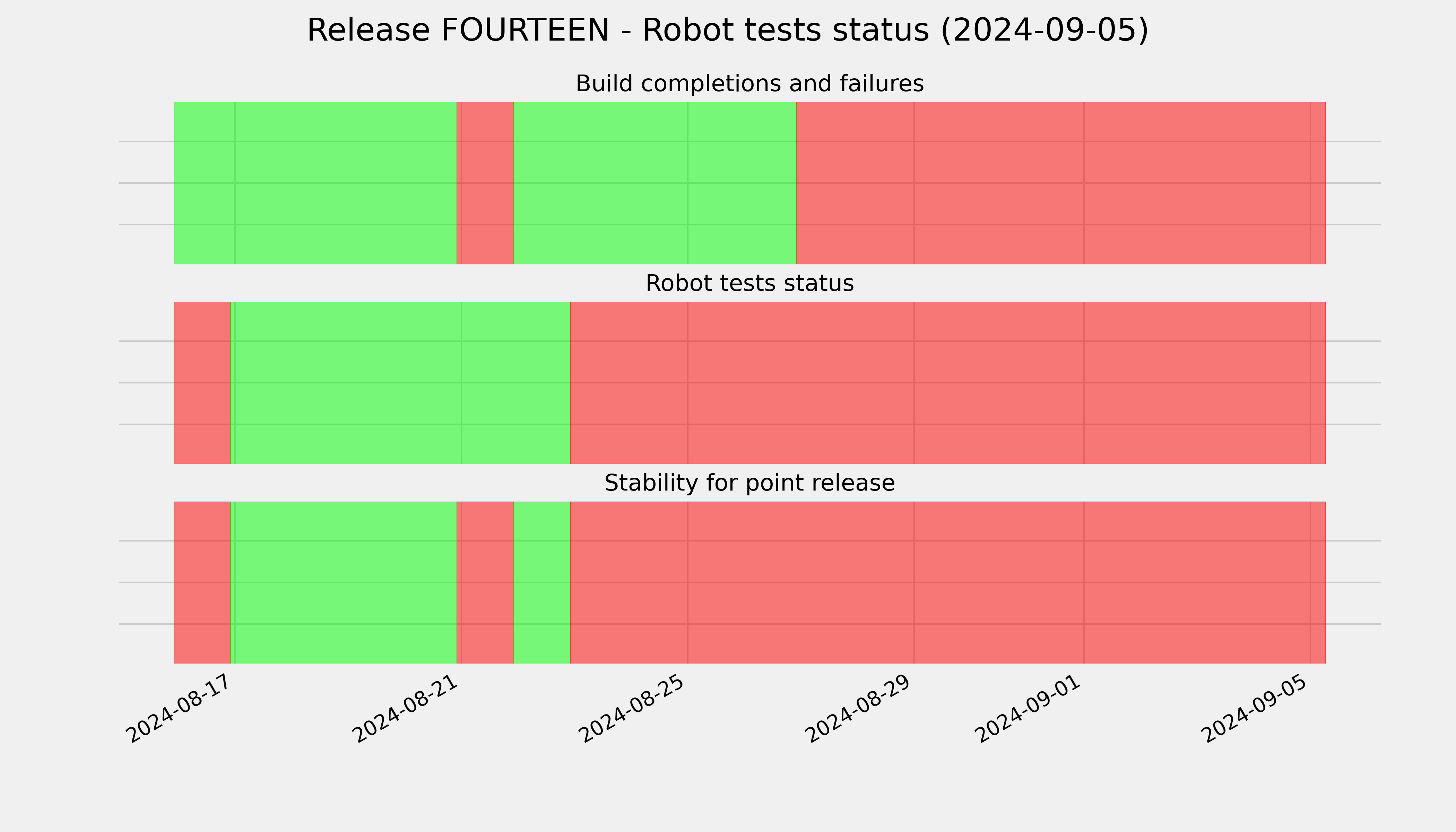Click the long red segment in Stability chart
1456x832 pixels.
point(947,582)
